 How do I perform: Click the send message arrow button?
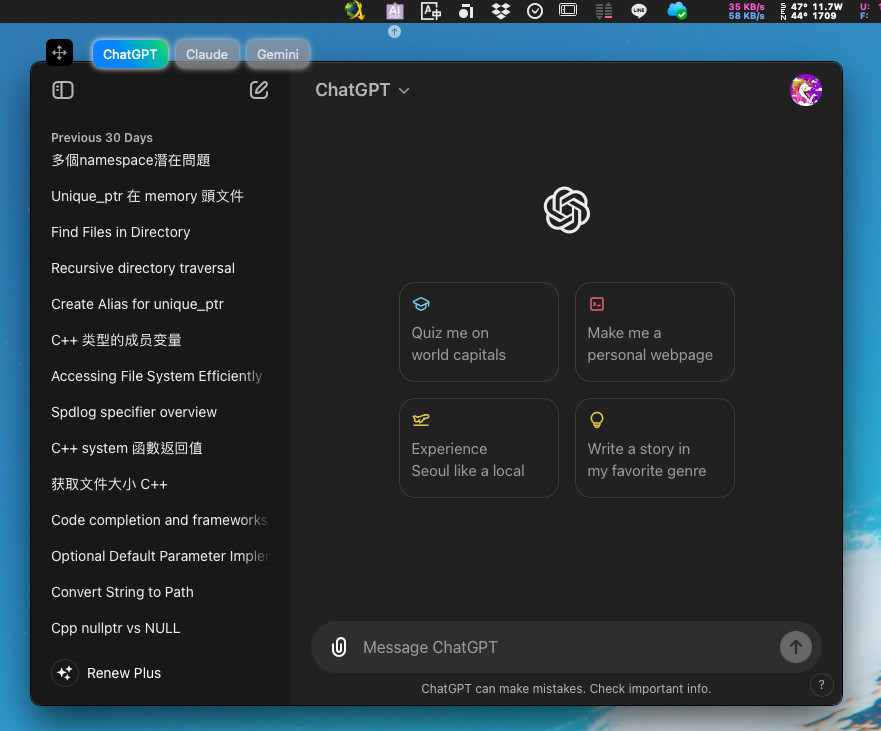click(x=796, y=647)
